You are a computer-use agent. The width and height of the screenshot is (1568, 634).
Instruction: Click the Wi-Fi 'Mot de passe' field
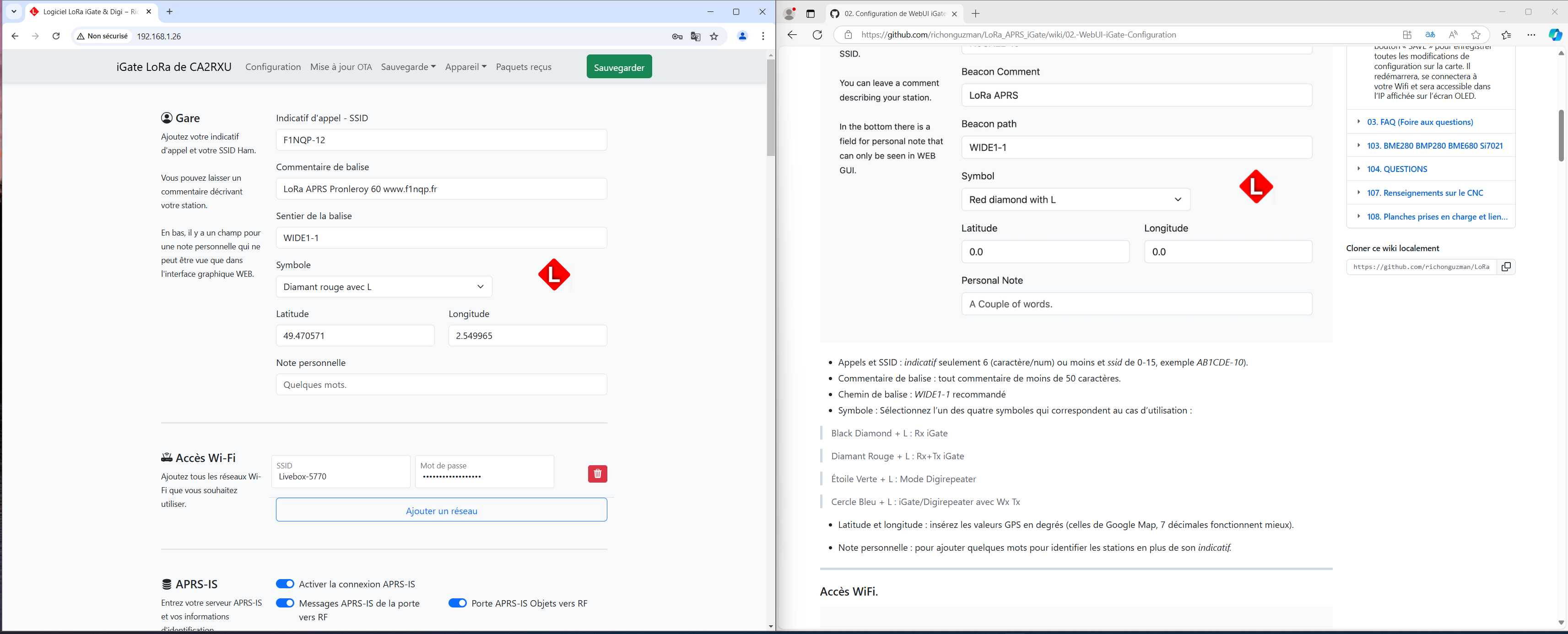[x=485, y=472]
